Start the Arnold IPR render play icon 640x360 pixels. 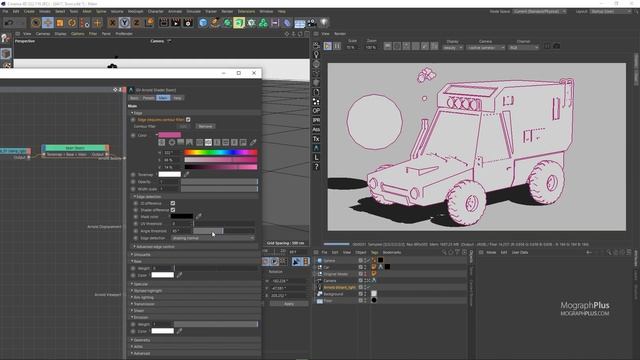[x=328, y=46]
